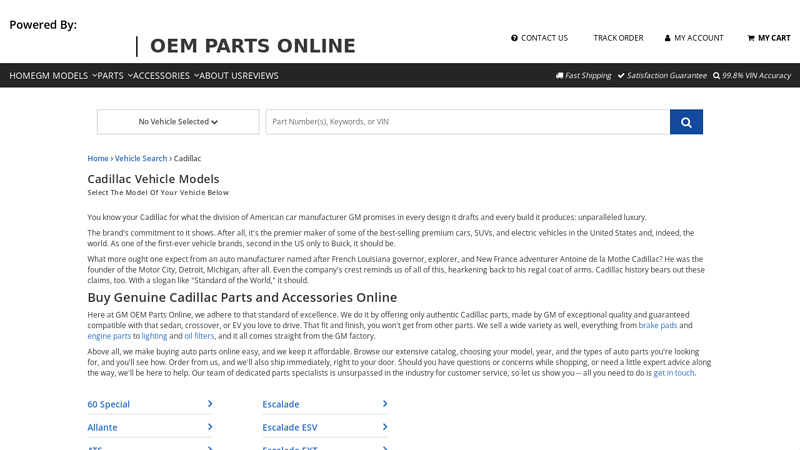Click the Home breadcrumb link

point(98,158)
